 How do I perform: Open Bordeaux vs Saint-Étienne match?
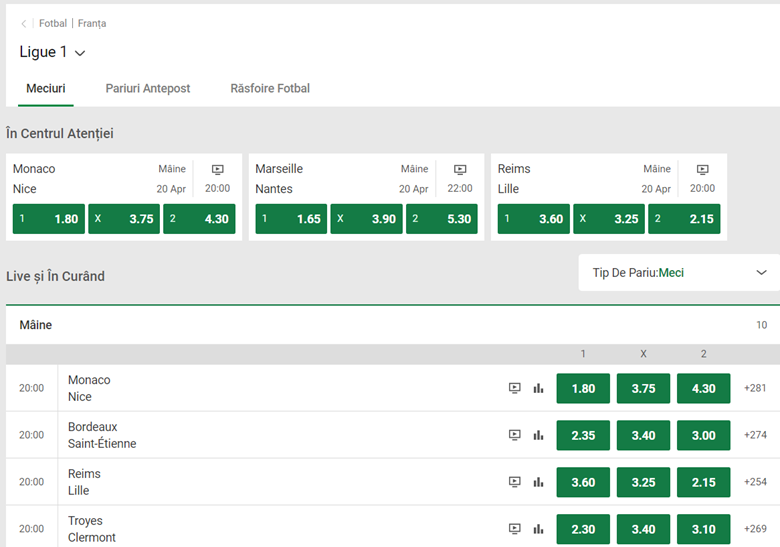[x=102, y=435]
